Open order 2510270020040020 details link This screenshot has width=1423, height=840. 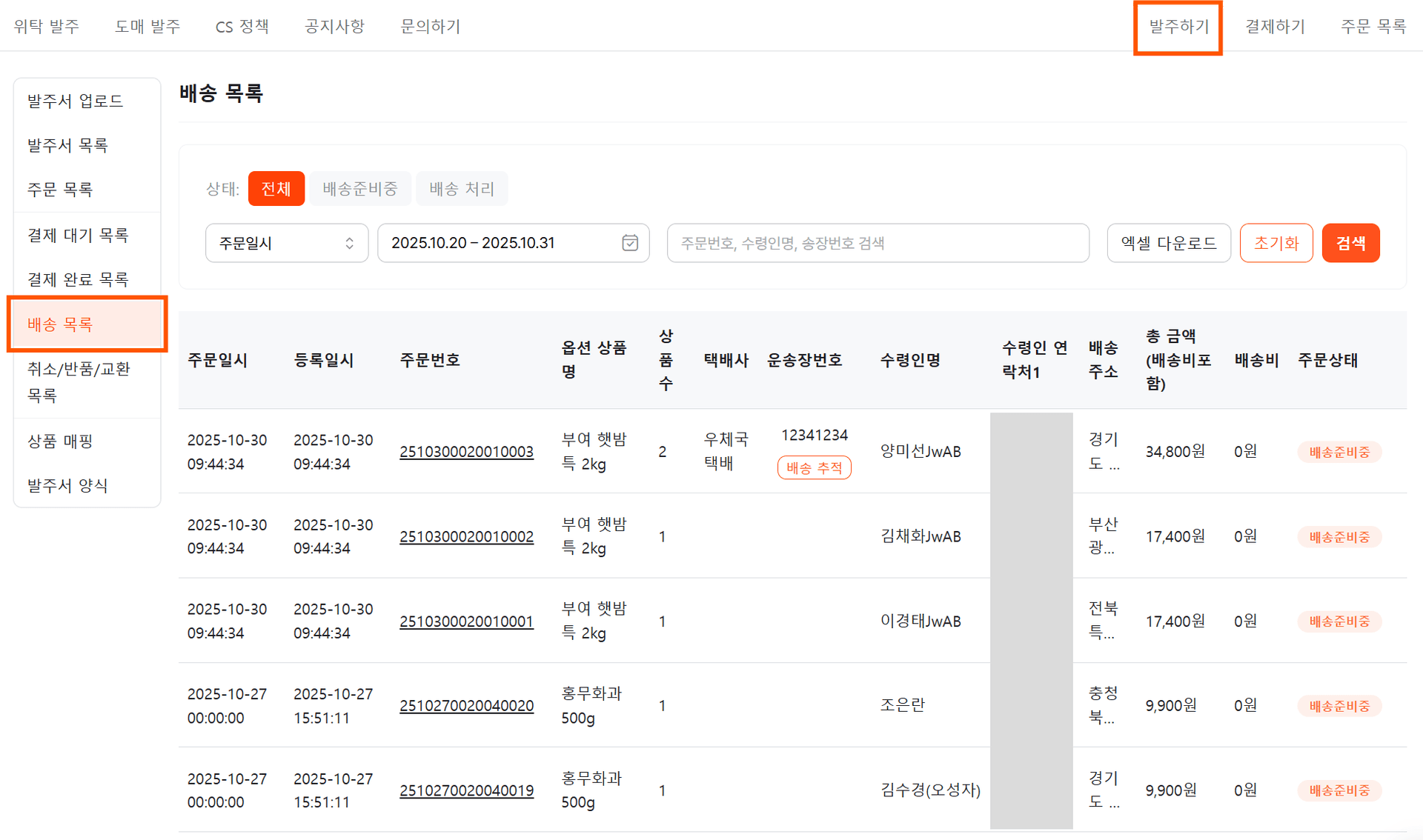(466, 705)
